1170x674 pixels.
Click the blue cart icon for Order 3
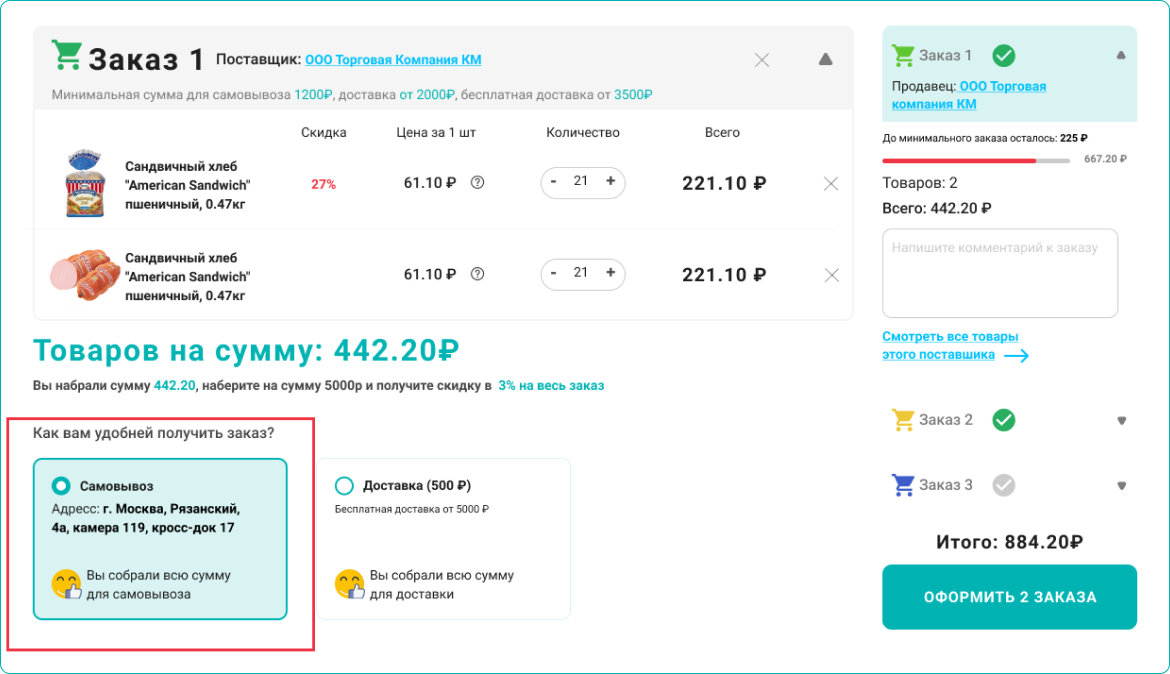(903, 485)
